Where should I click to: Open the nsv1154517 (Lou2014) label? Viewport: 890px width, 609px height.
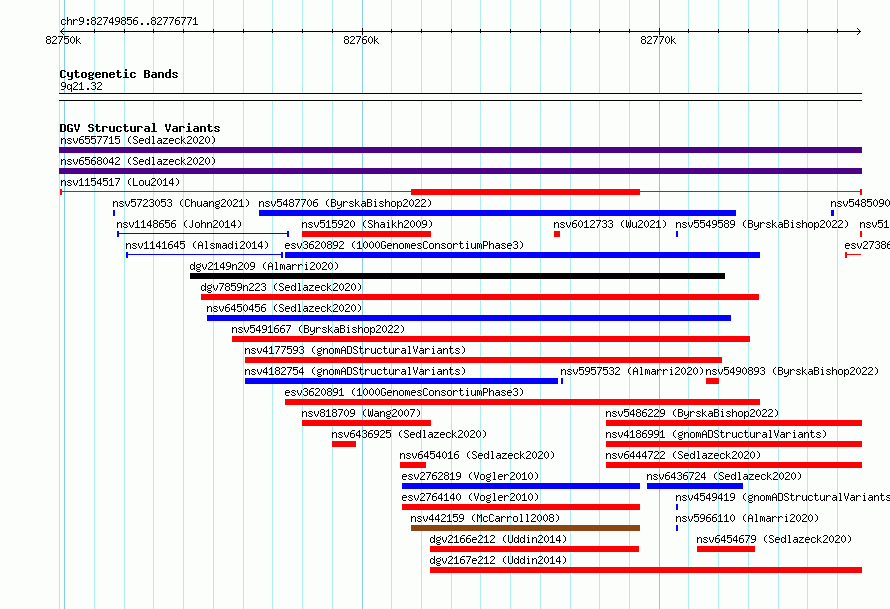(120, 182)
